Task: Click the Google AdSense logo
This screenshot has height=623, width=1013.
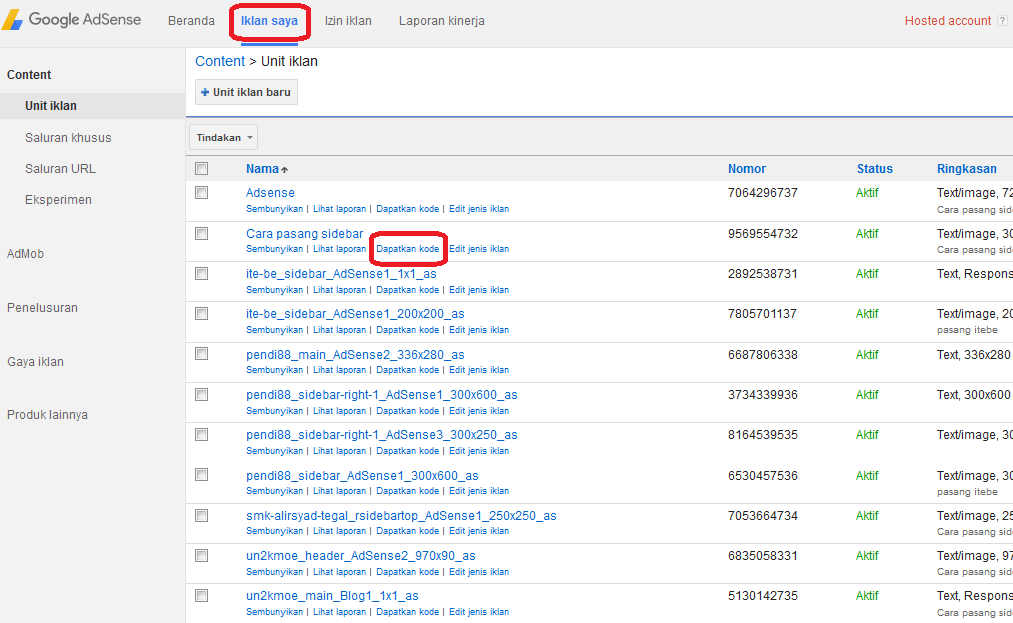Action: point(70,18)
